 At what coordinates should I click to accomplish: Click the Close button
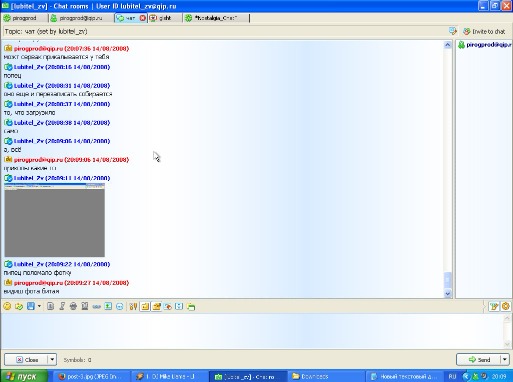pyautogui.click(x=26, y=360)
